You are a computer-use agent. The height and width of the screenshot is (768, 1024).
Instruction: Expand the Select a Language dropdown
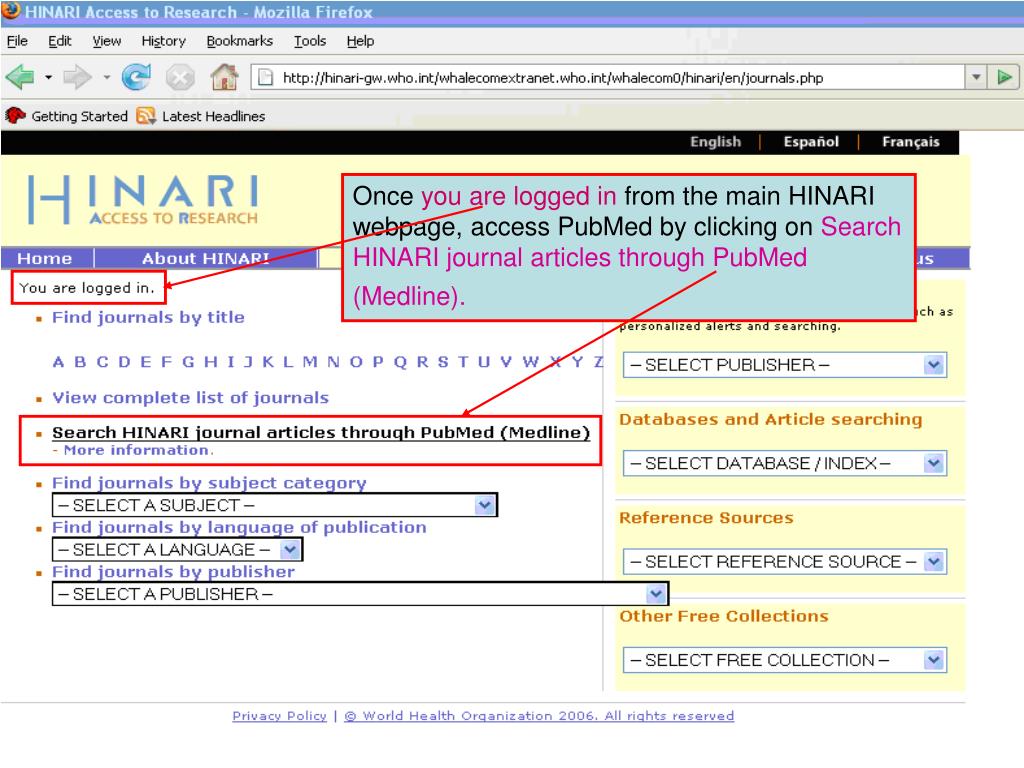178,550
